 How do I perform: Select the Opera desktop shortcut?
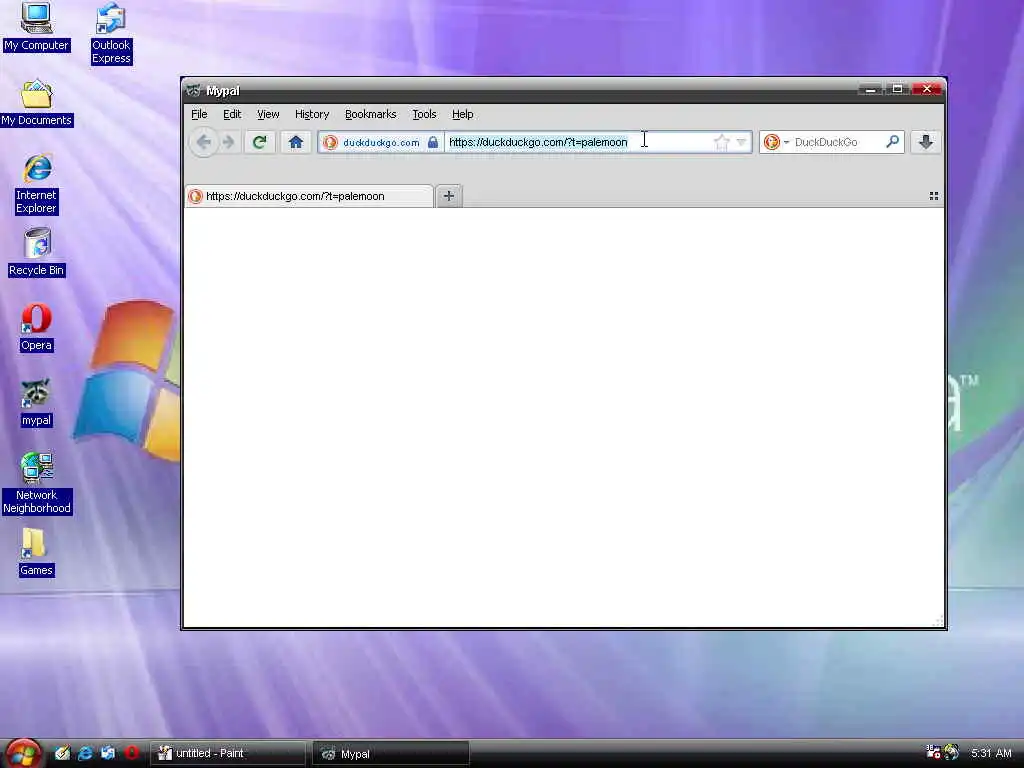coord(37,328)
